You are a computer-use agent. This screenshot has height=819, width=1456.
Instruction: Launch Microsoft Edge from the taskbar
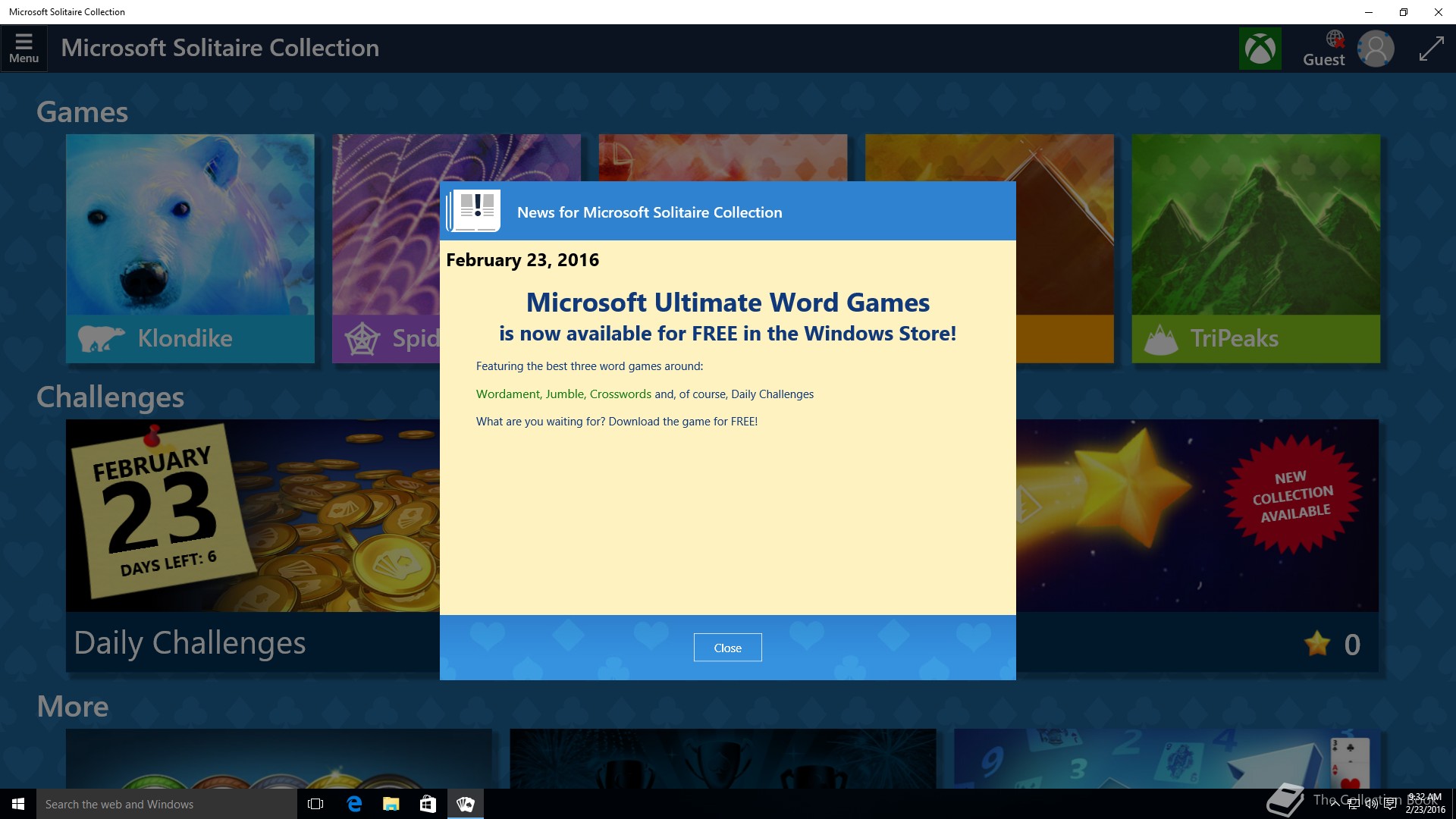coord(353,804)
